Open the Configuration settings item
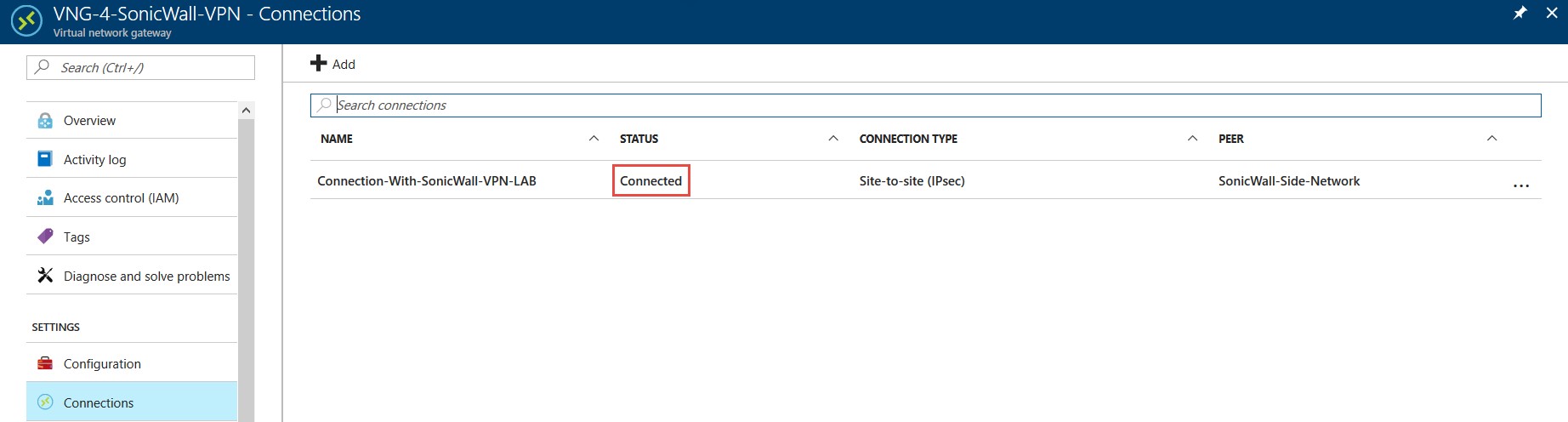This screenshot has height=422, width=1568. coord(132,363)
